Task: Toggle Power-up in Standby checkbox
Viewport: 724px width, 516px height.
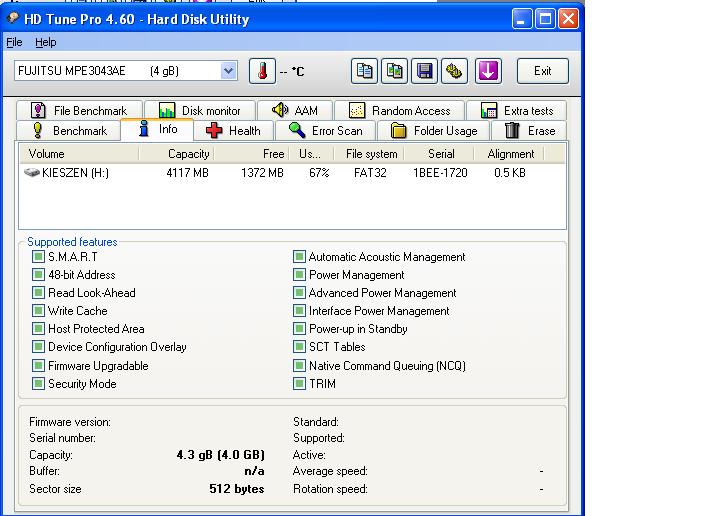Action: click(x=299, y=329)
